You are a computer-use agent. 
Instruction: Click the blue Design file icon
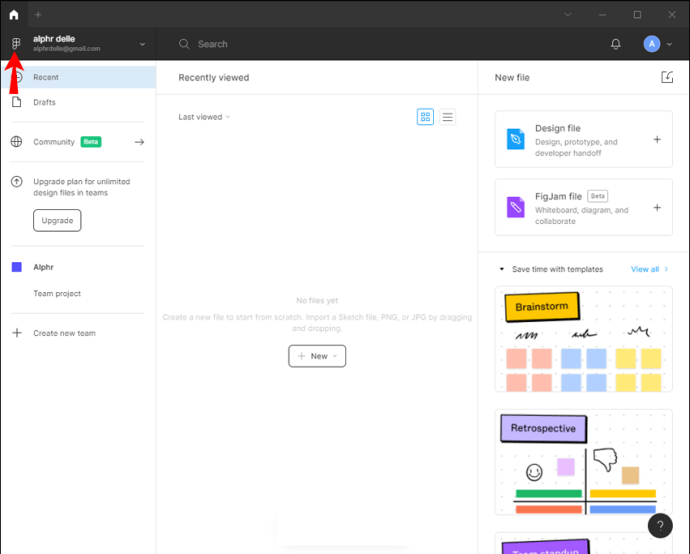click(515, 139)
